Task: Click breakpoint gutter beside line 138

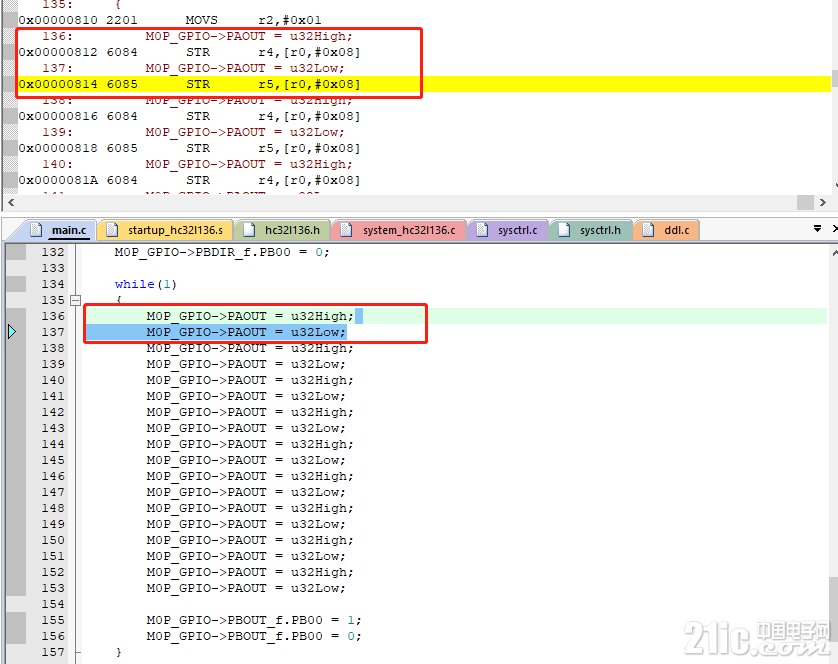Action: coord(16,348)
